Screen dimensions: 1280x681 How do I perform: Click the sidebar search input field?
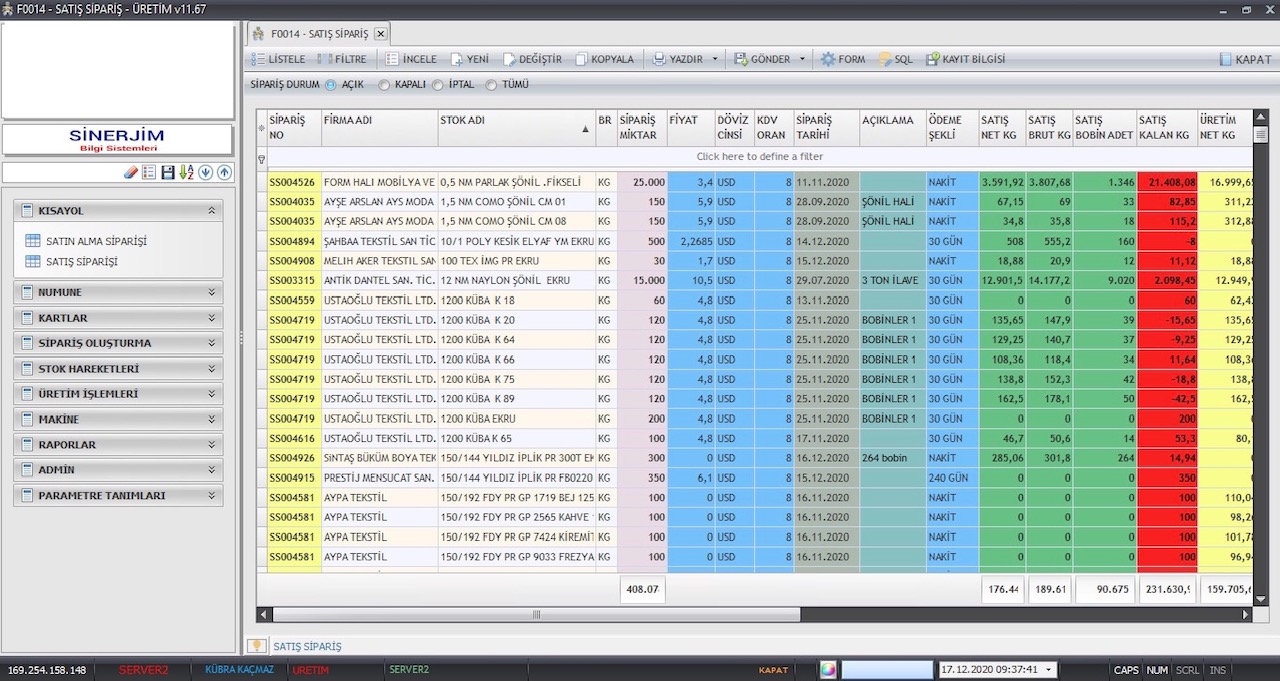coord(62,172)
